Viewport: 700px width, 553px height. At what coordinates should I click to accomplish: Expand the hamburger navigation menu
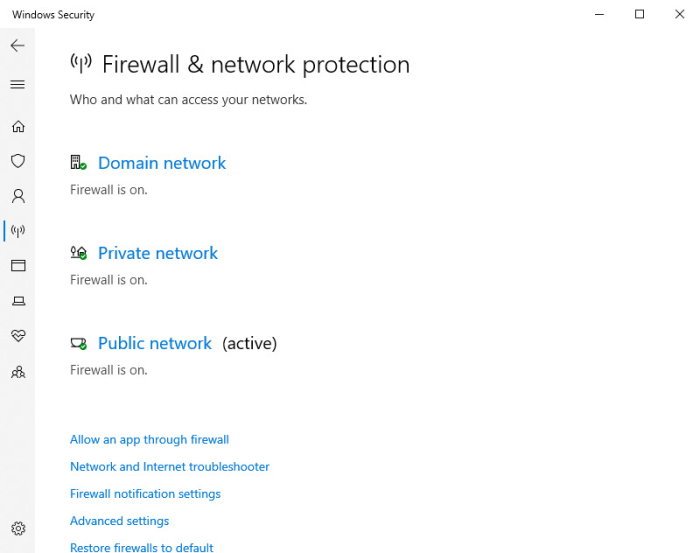(17, 84)
